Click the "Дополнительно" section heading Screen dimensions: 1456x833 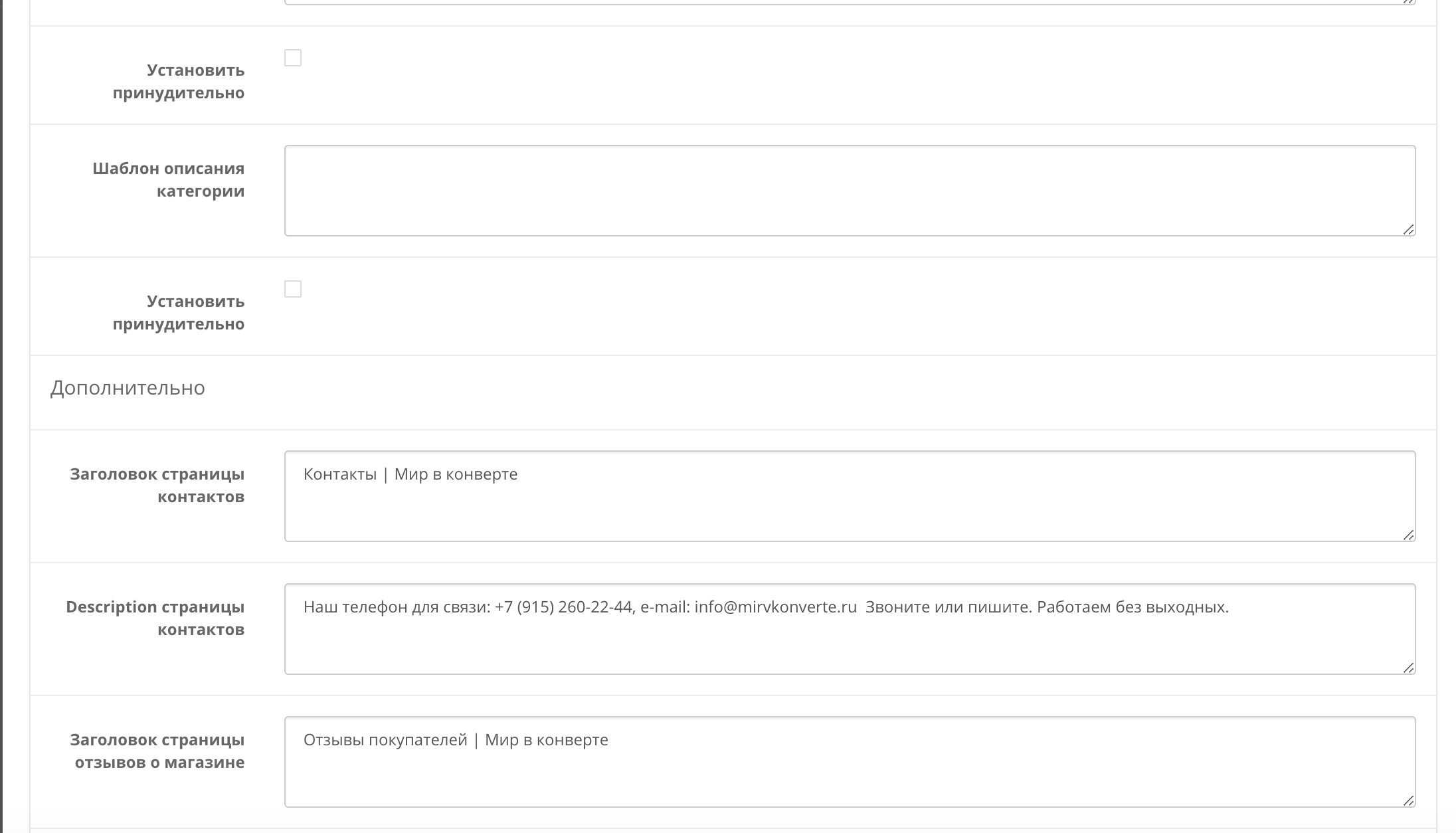[128, 388]
